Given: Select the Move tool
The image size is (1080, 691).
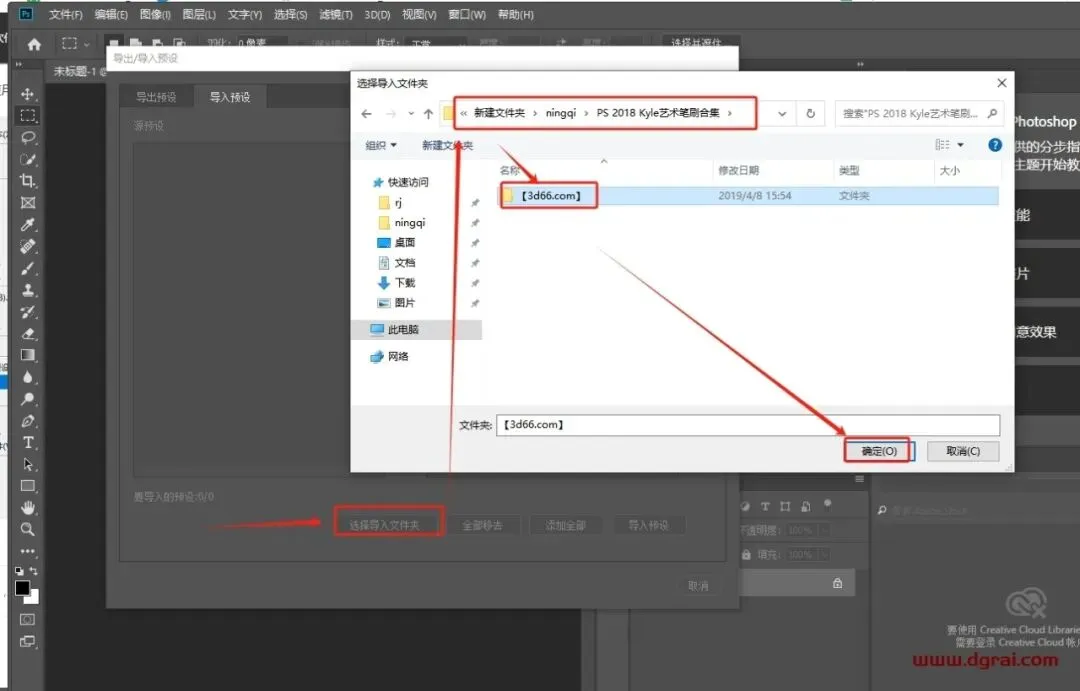Looking at the screenshot, I should (28, 94).
